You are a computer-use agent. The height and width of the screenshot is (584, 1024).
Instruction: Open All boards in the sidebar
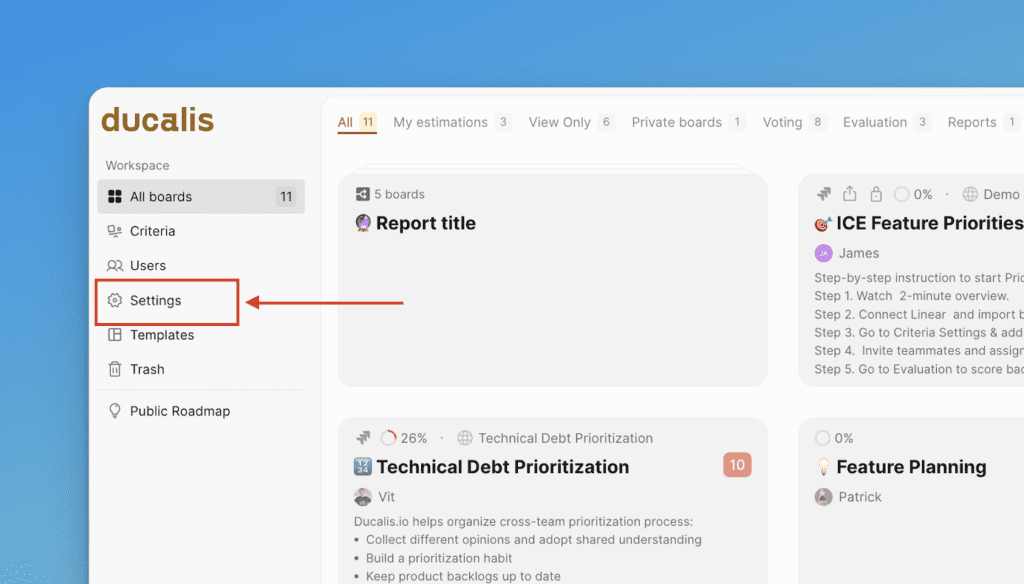click(200, 197)
